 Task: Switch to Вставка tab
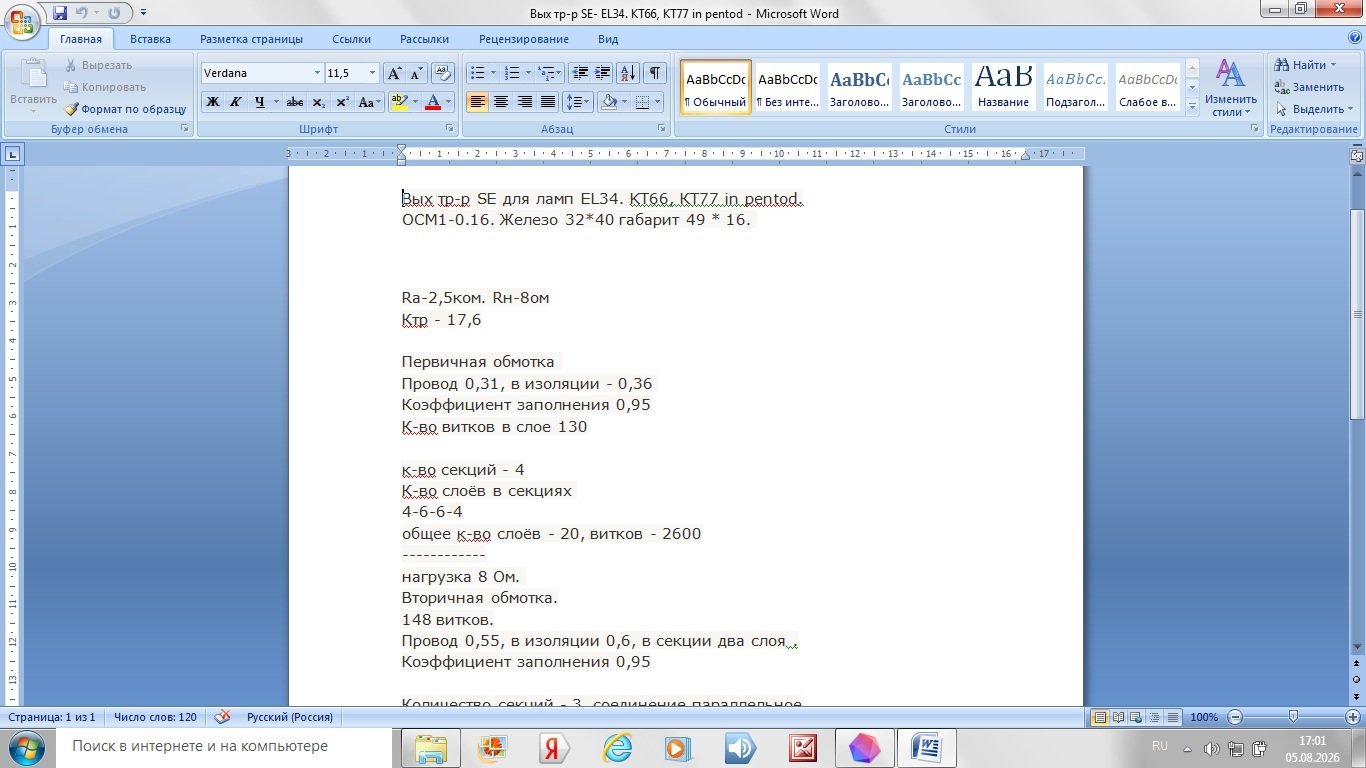pyautogui.click(x=150, y=39)
